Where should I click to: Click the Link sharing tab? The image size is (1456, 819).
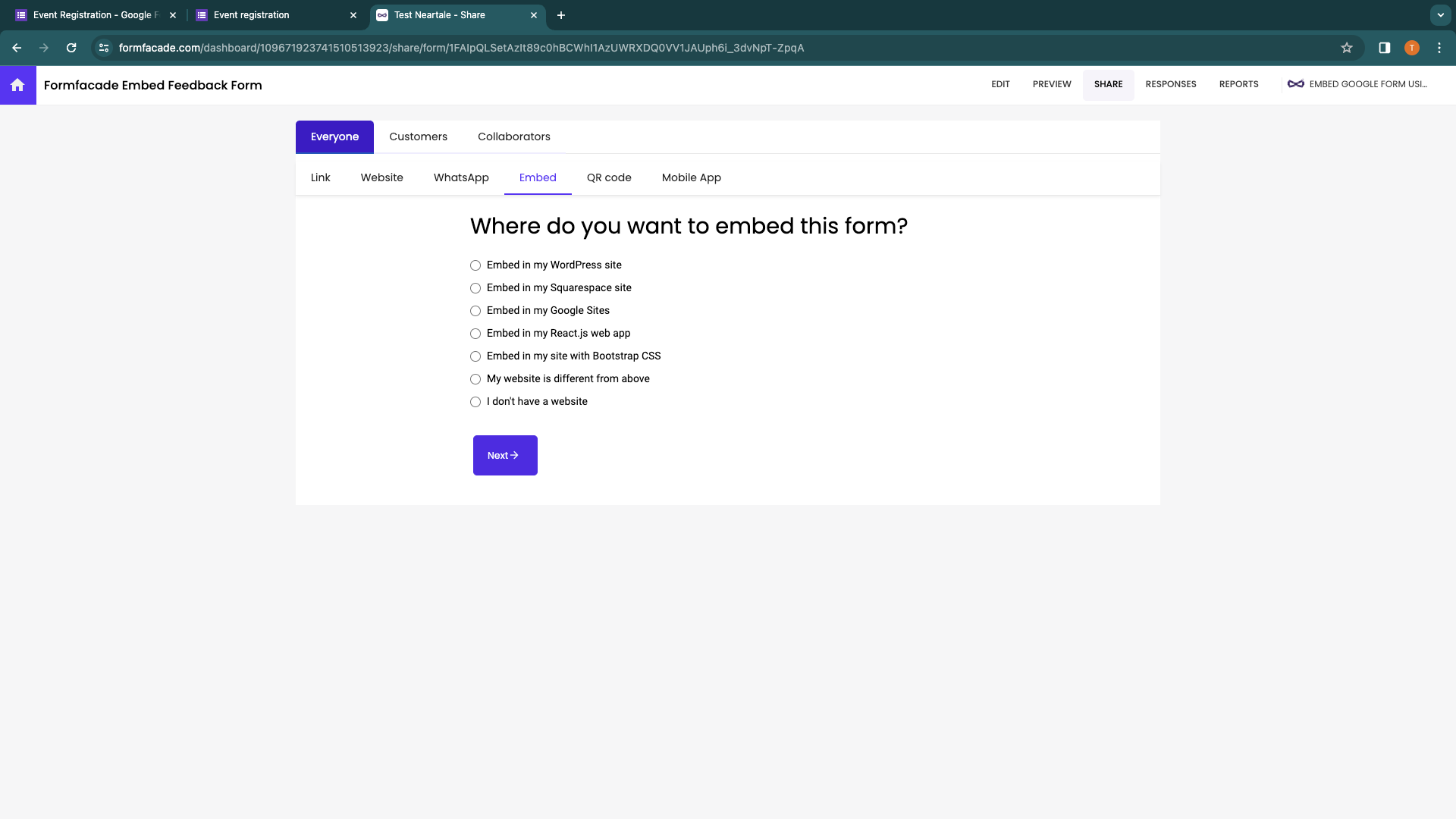click(320, 177)
